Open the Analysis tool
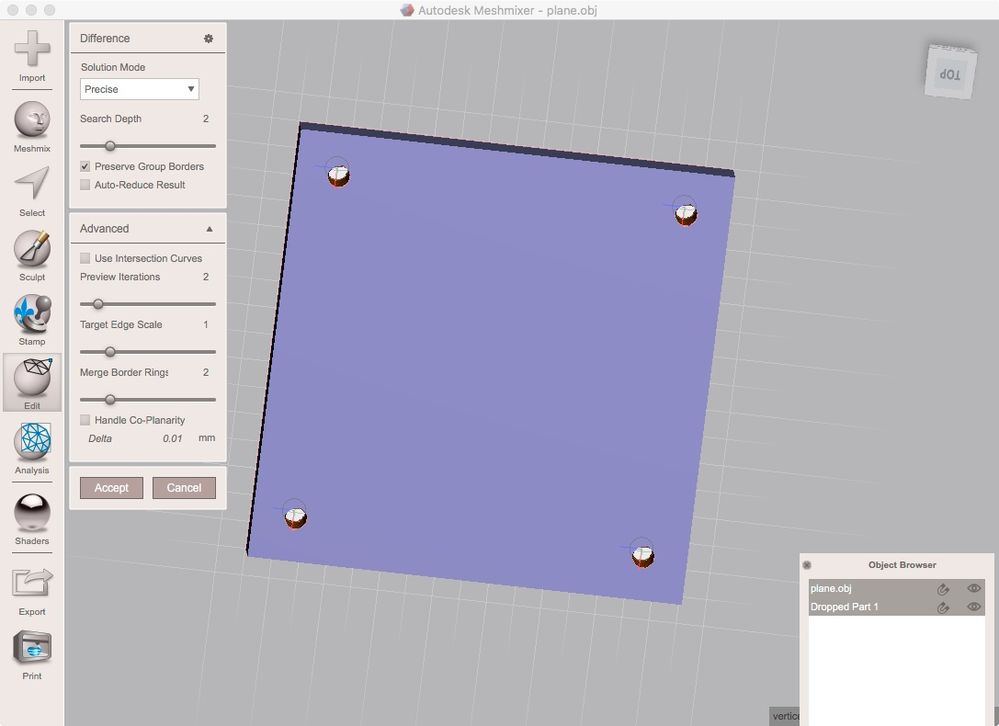Screen dimensions: 999x726 [x=32, y=448]
